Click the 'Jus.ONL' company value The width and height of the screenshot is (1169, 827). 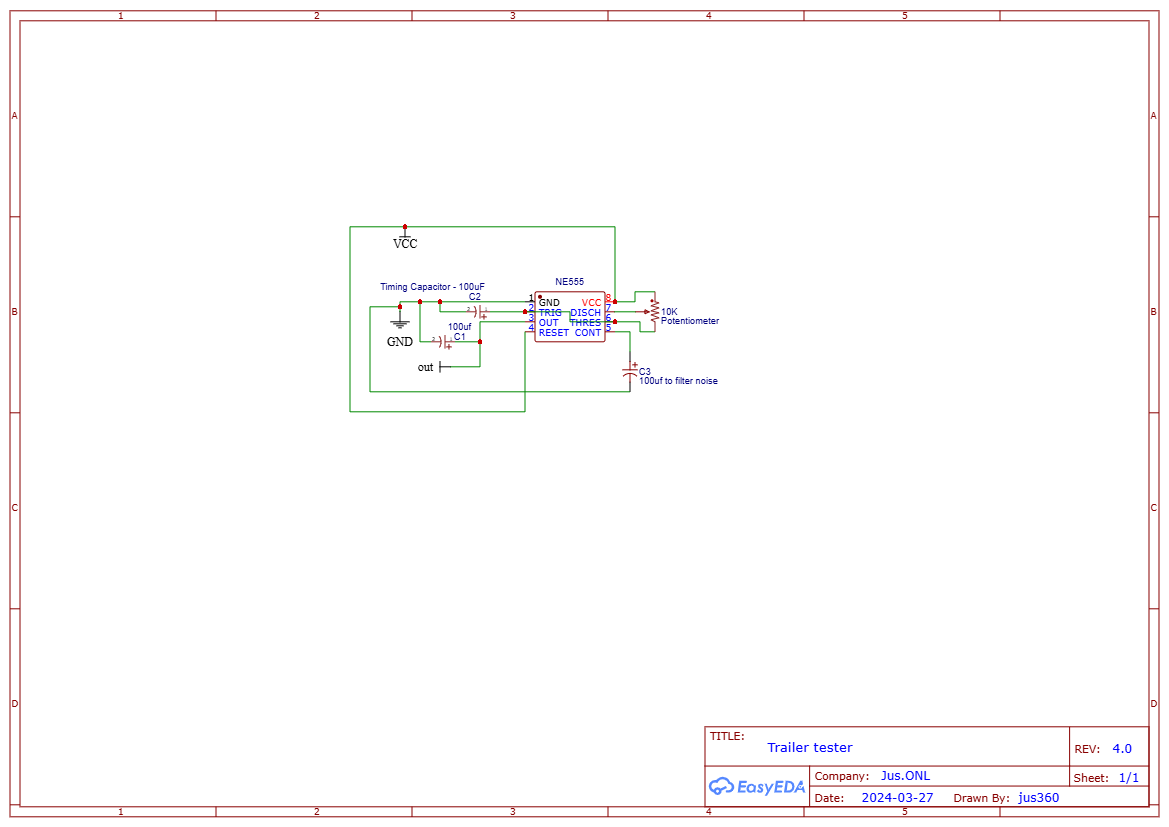pyautogui.click(x=905, y=776)
